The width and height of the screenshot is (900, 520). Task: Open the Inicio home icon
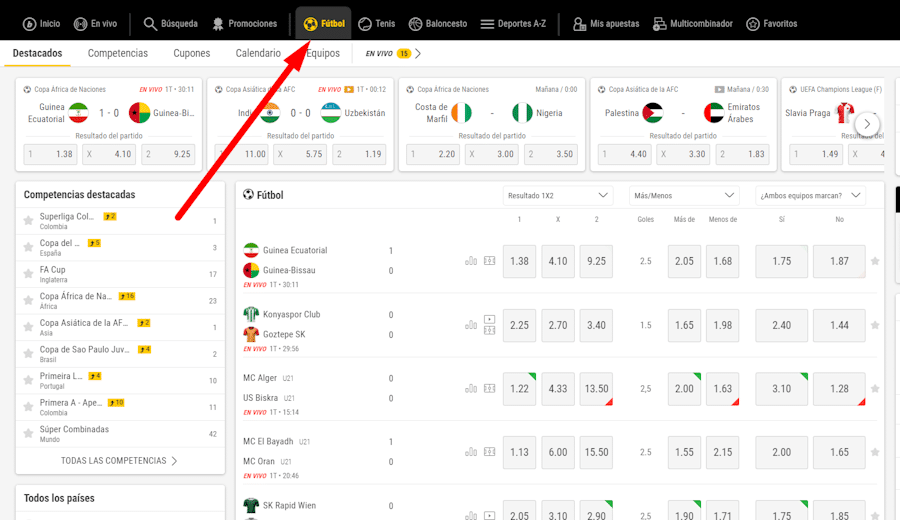29,24
